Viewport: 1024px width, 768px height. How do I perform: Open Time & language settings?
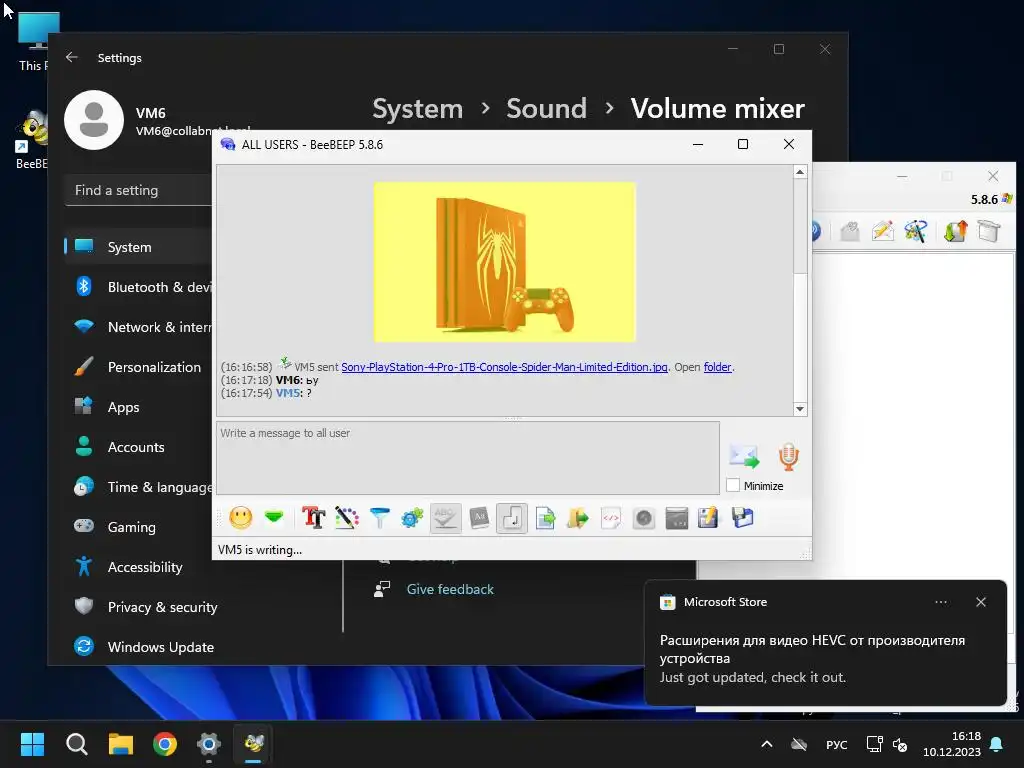[138, 487]
